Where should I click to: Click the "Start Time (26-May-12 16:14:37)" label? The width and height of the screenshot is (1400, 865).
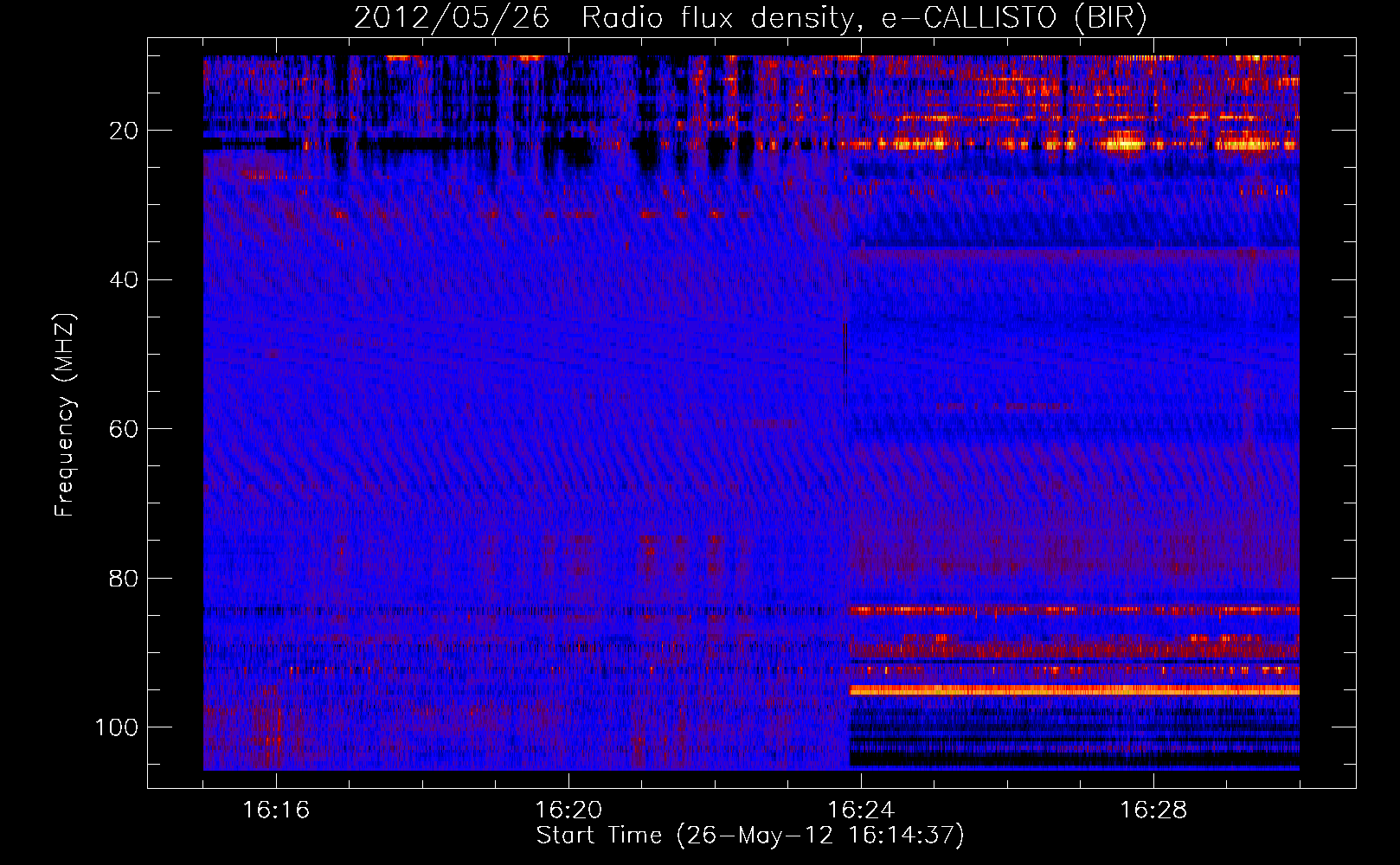750,836
